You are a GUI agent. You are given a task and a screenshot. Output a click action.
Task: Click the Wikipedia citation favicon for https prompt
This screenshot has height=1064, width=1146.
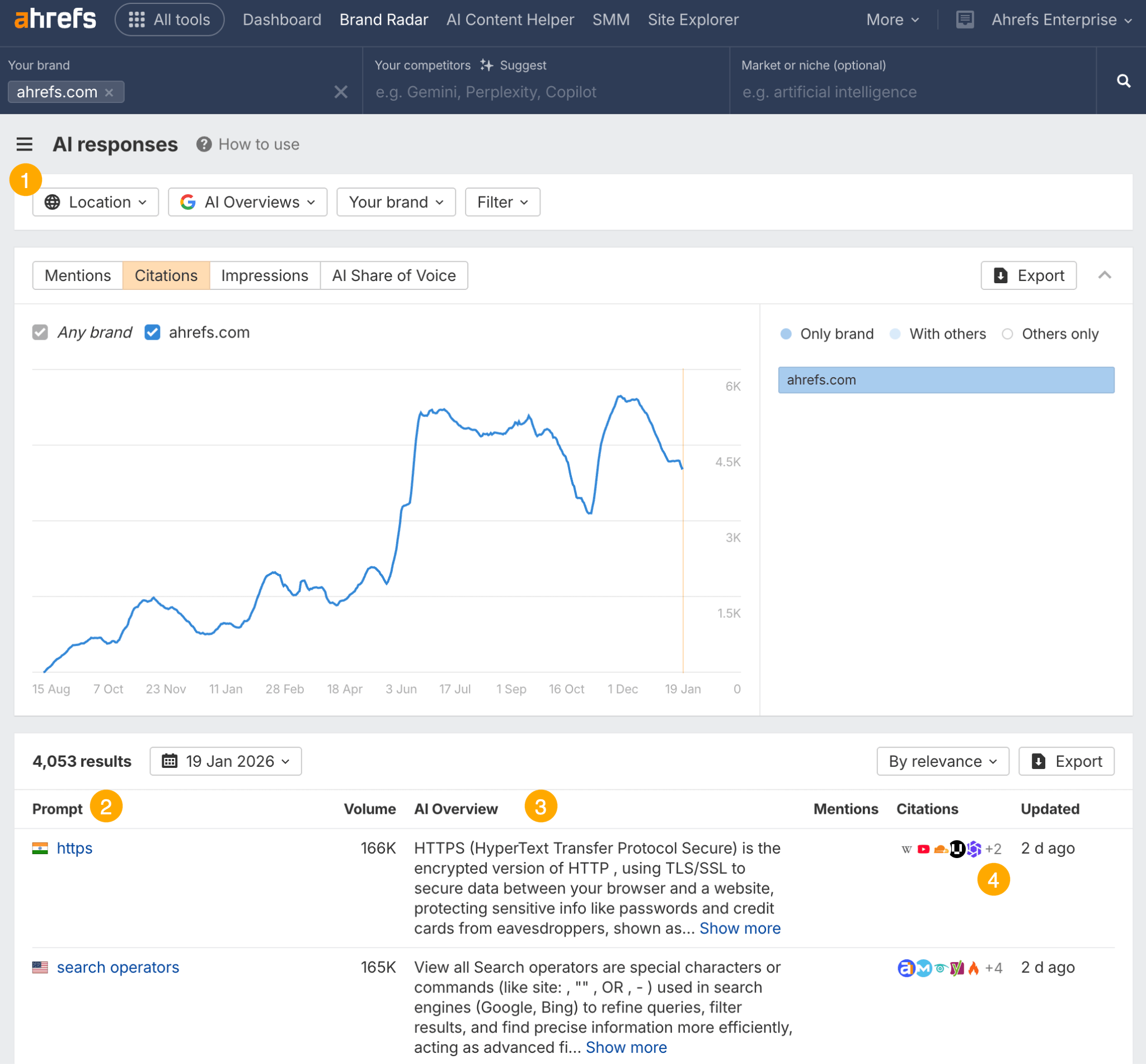click(907, 849)
